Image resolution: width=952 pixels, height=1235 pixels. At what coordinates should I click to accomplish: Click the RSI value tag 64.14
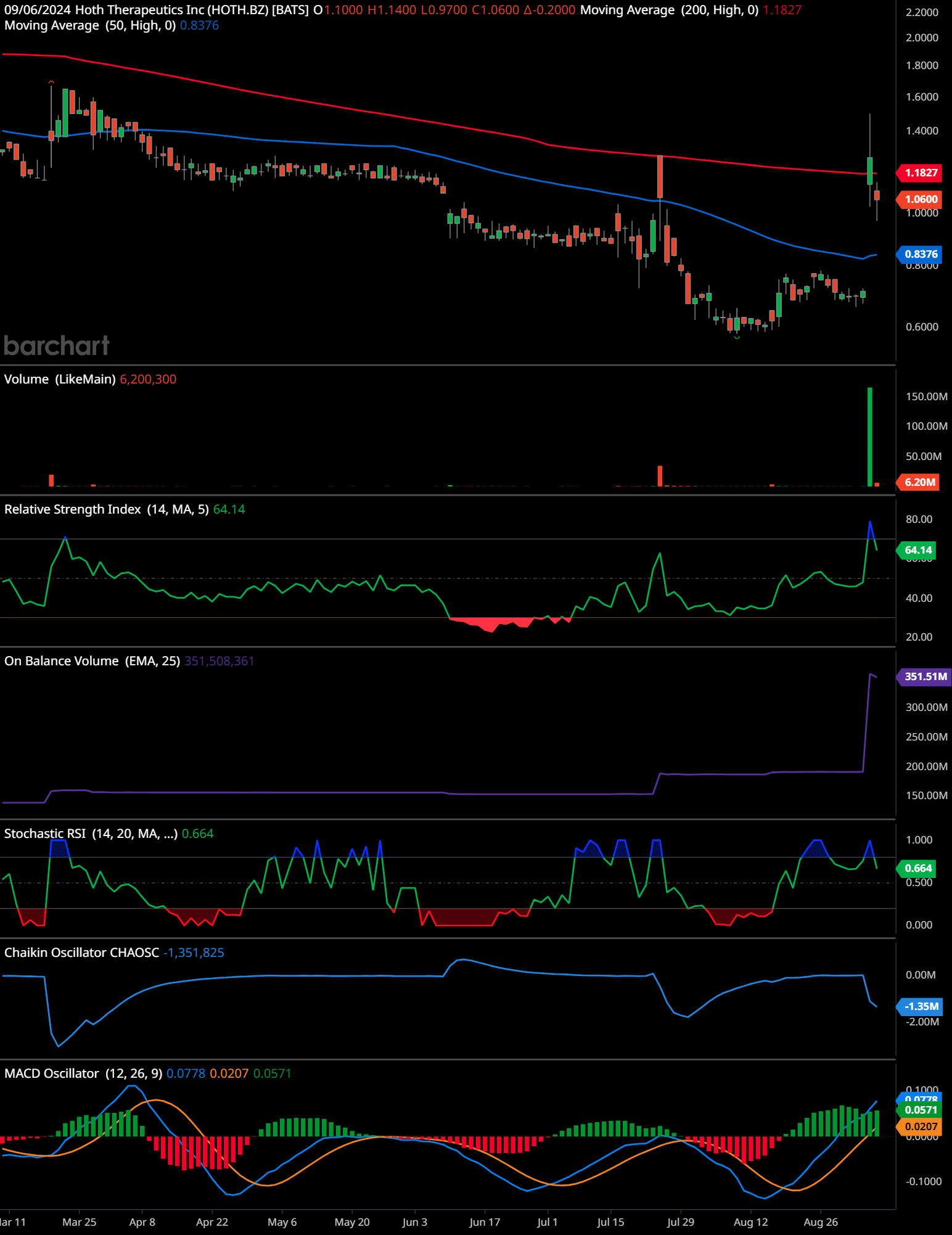pos(917,550)
